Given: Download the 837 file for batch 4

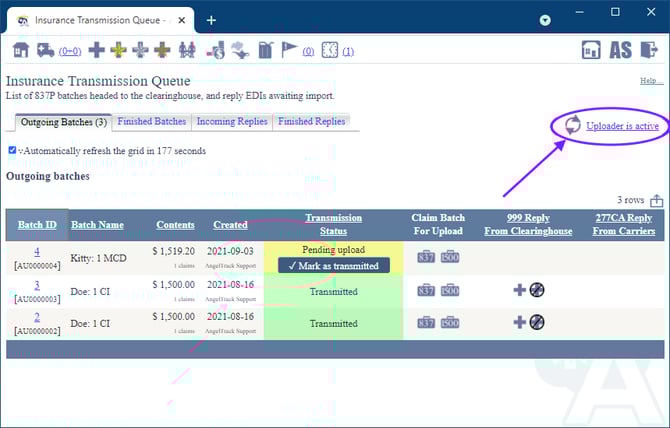Looking at the screenshot, I should [x=426, y=258].
